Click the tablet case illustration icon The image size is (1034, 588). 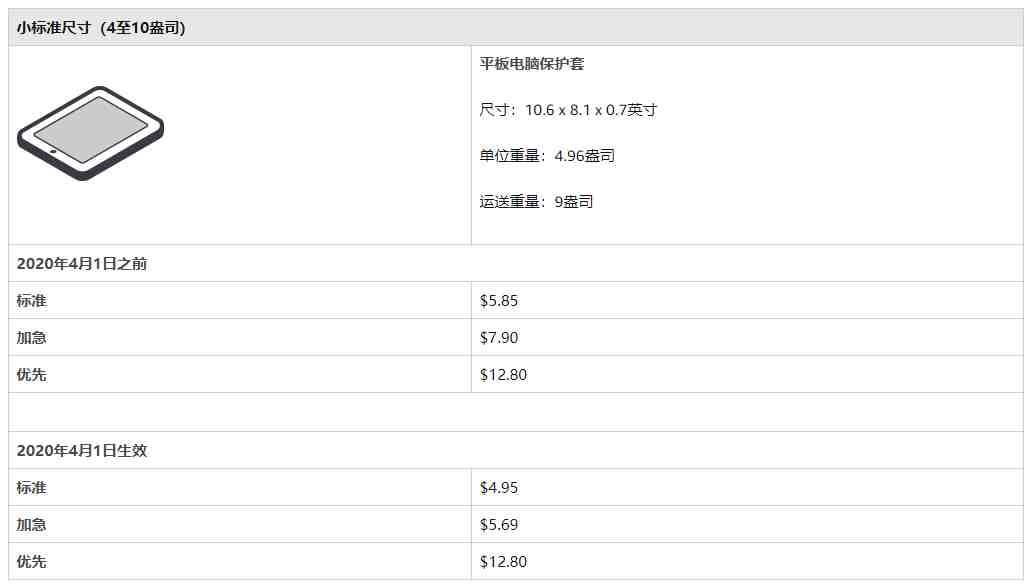[x=90, y=133]
